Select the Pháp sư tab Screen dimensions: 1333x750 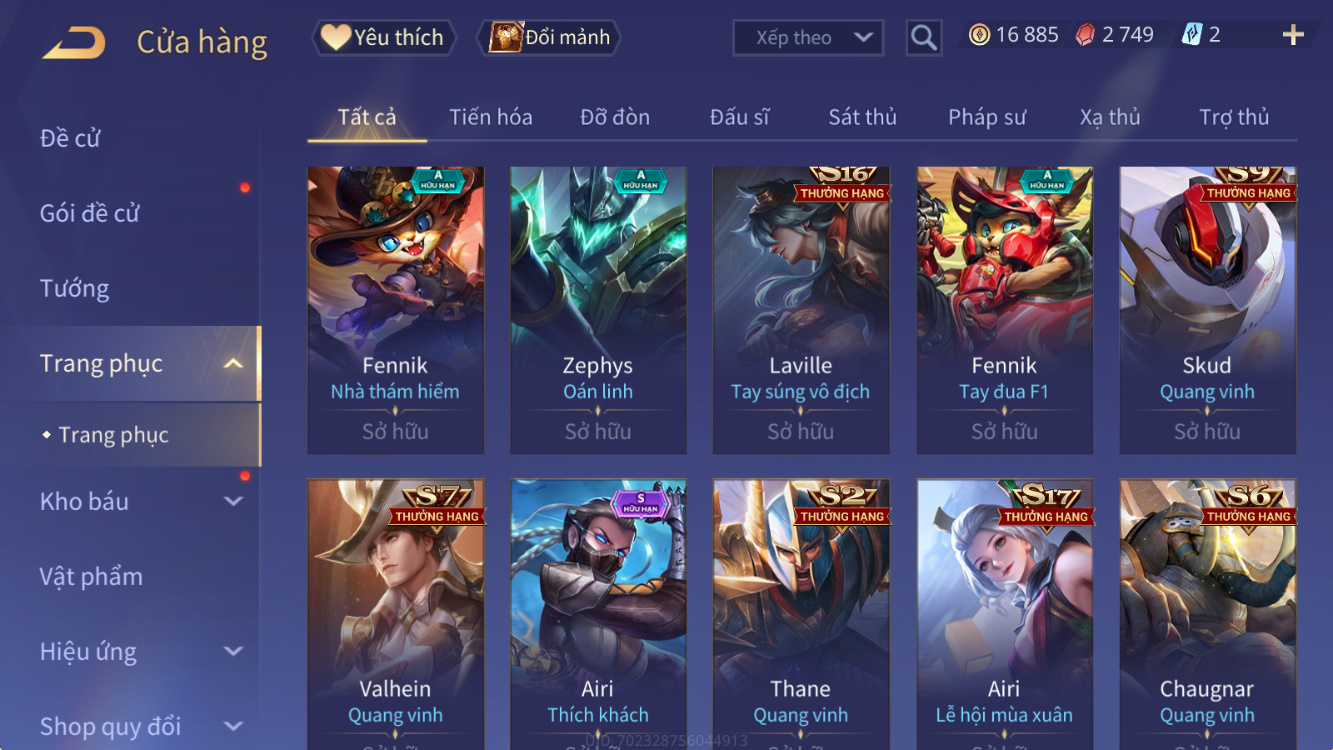pos(987,117)
